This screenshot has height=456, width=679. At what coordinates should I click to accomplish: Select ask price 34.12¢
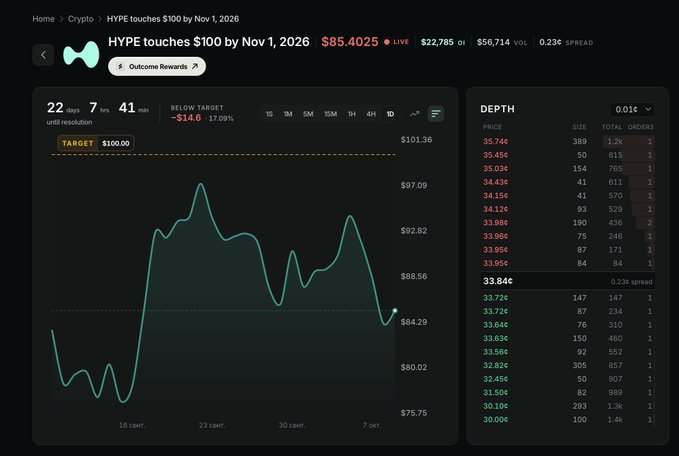point(496,209)
